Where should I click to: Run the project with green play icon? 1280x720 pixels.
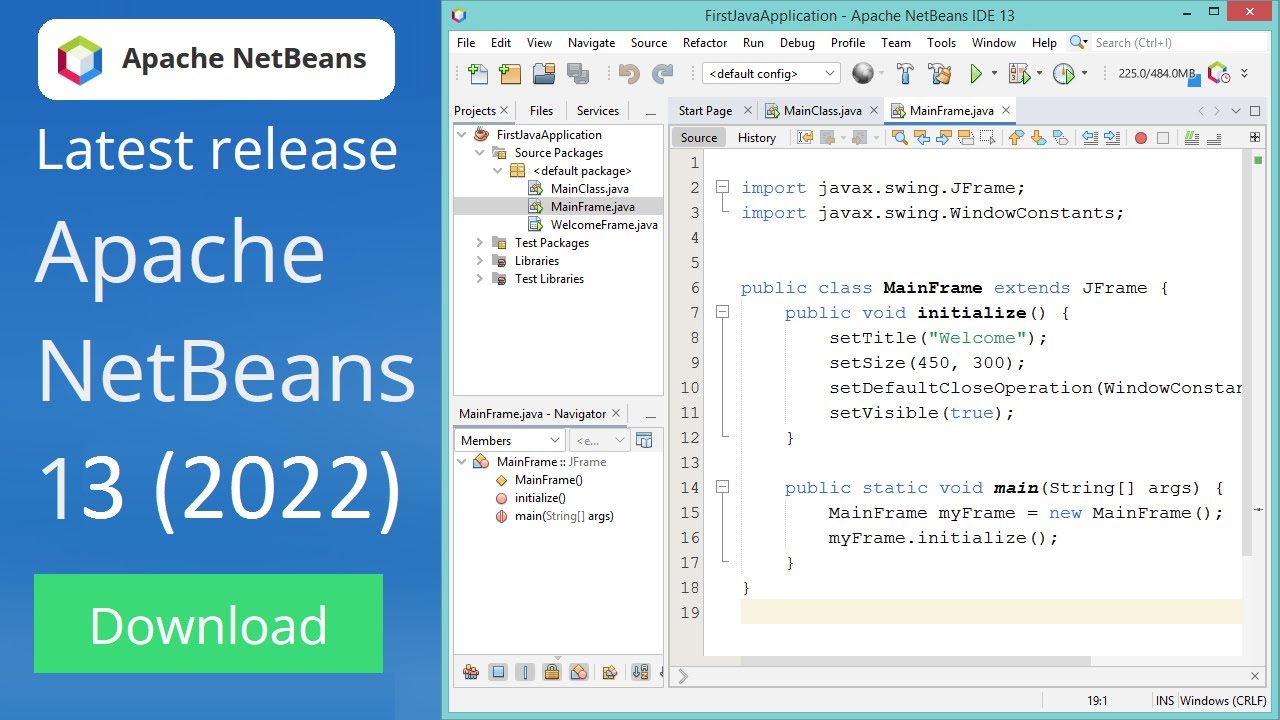tap(976, 73)
